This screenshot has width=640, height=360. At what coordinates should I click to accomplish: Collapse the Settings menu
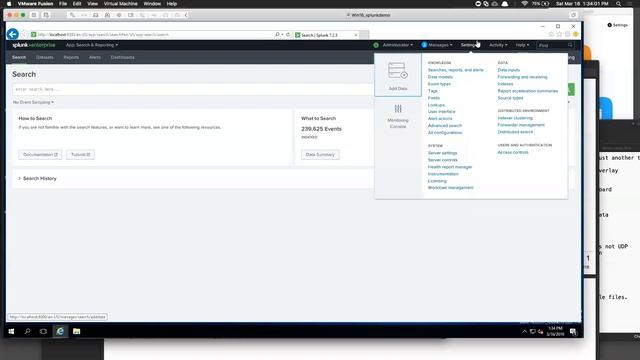click(x=469, y=45)
